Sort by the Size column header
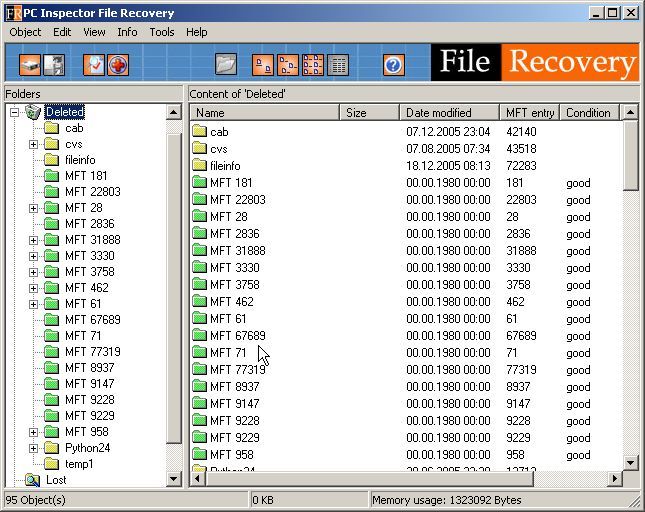This screenshot has height=512, width=645. (369, 113)
